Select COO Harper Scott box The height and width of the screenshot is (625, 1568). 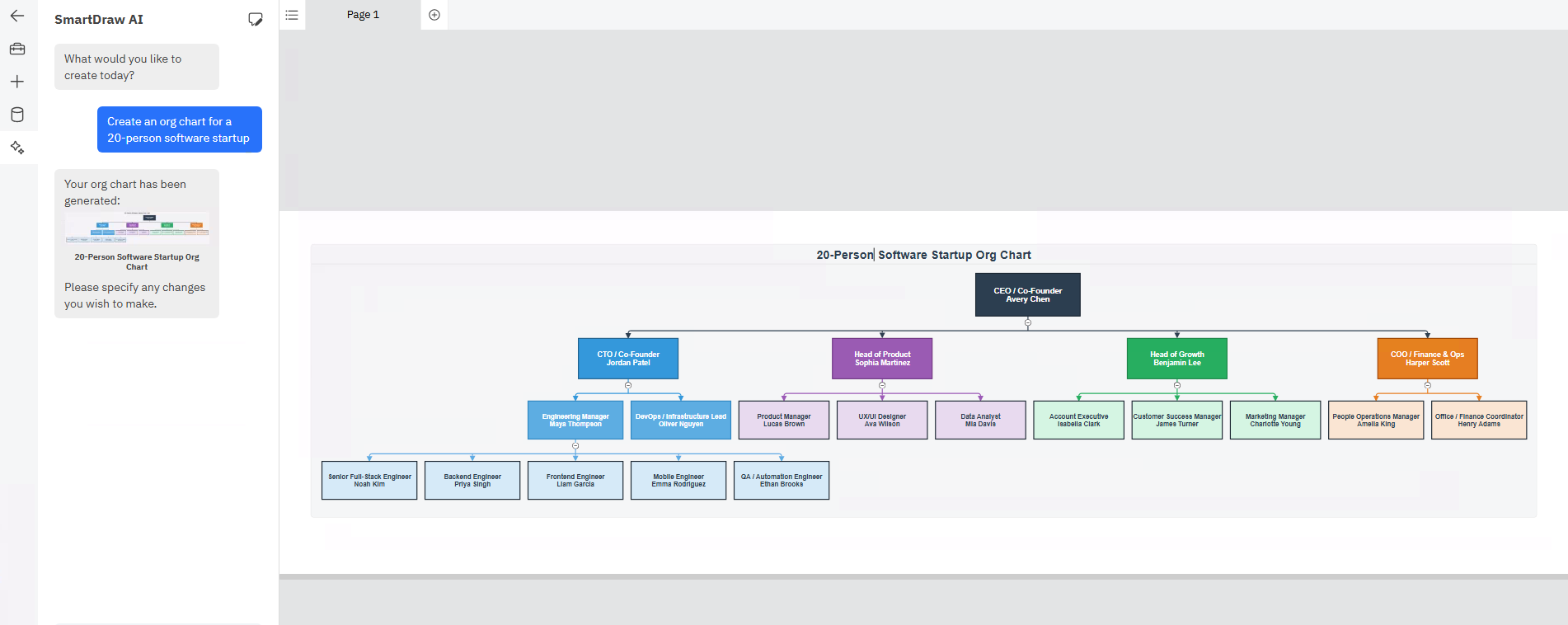tap(1428, 359)
